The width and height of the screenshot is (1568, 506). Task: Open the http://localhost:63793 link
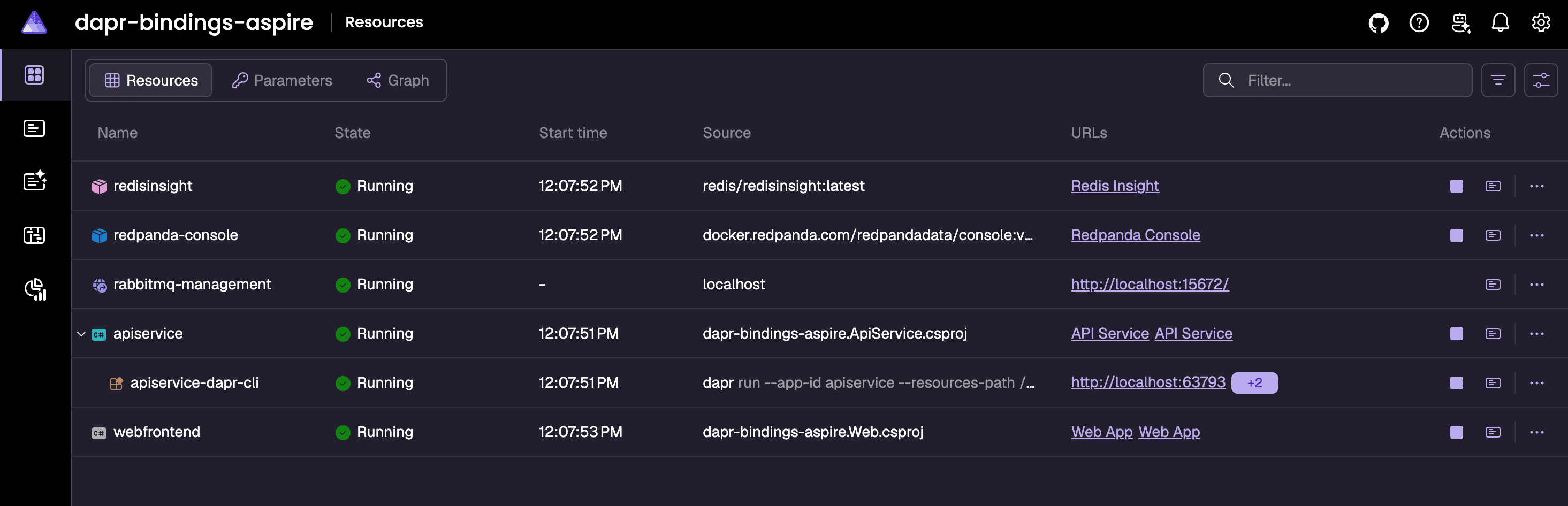tap(1148, 382)
